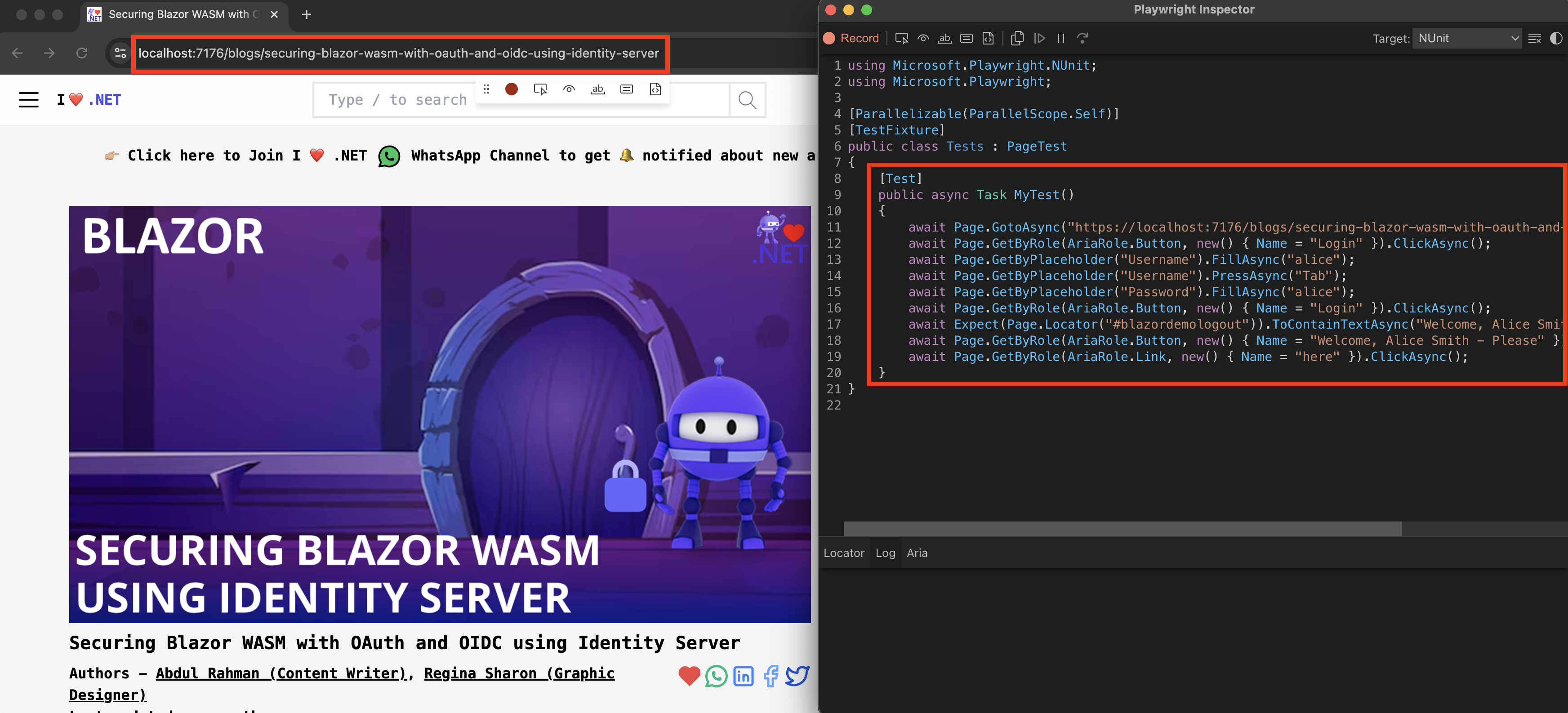
Task: Click browser forward arrow
Action: (49, 53)
